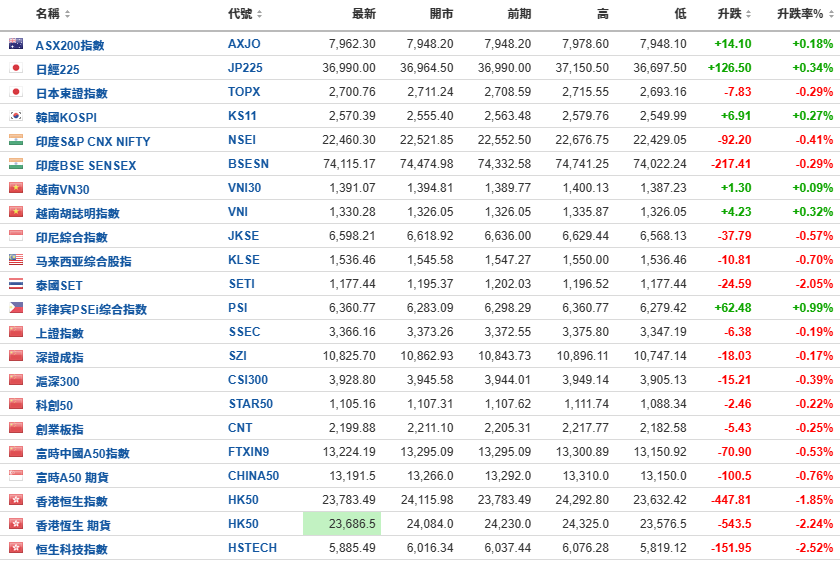Image resolution: width=840 pixels, height=564 pixels.
Task: Open the ASX200指數 index link
Action: (70, 46)
